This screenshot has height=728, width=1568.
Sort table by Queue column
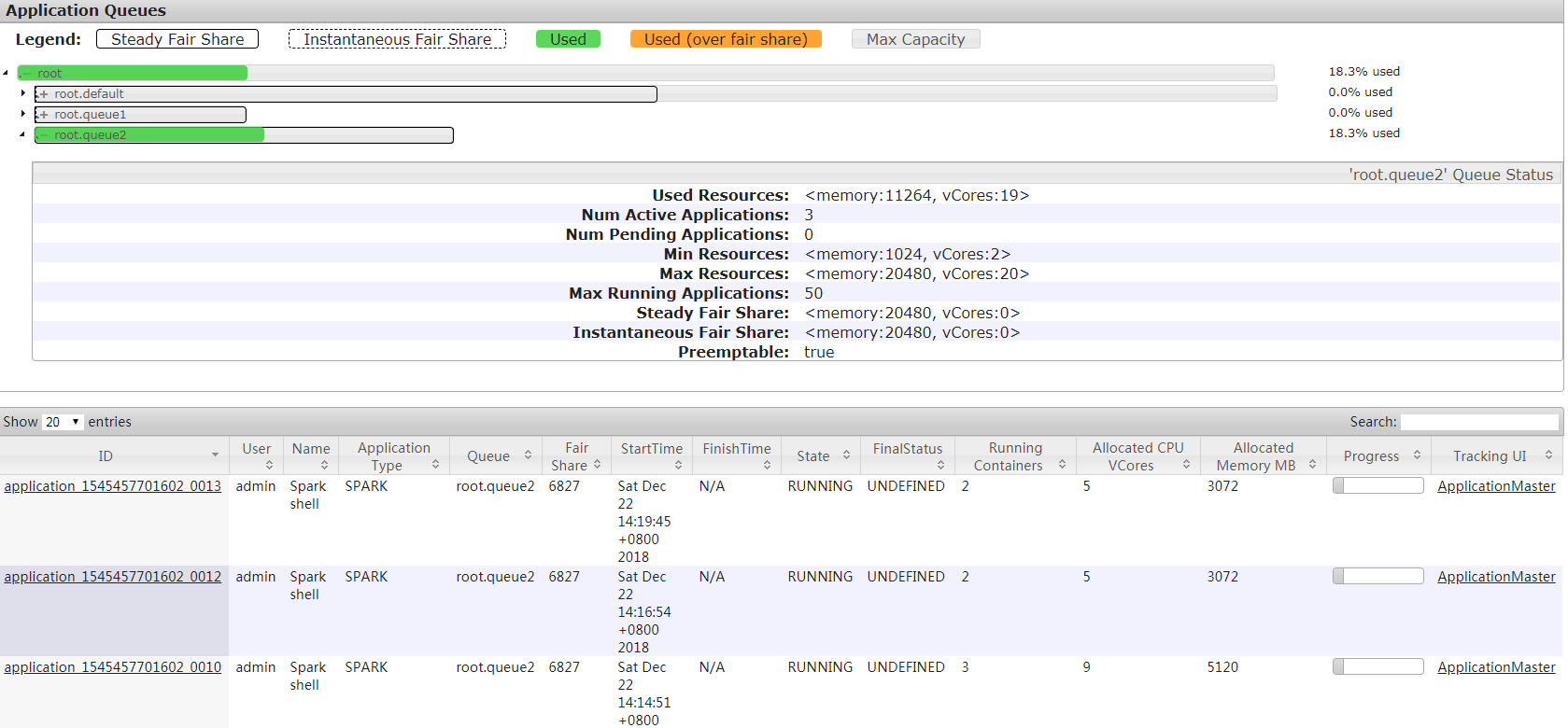(496, 455)
